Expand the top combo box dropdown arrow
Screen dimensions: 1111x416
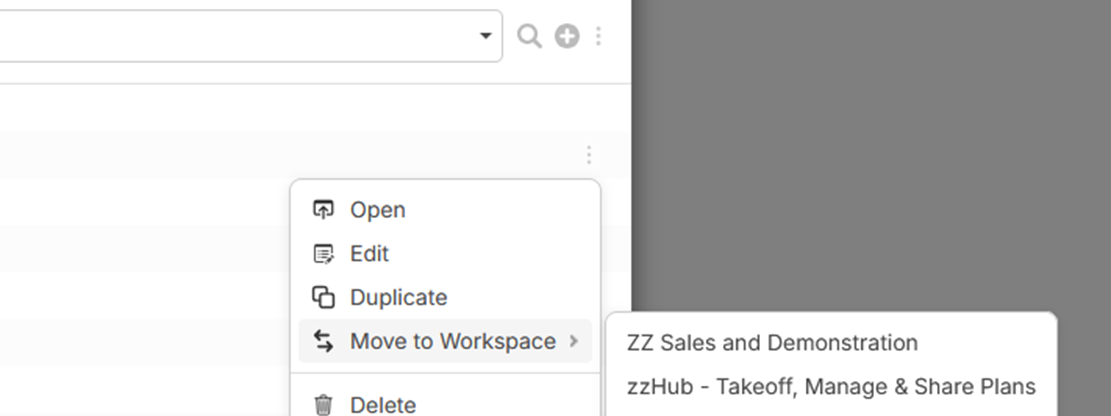point(486,36)
